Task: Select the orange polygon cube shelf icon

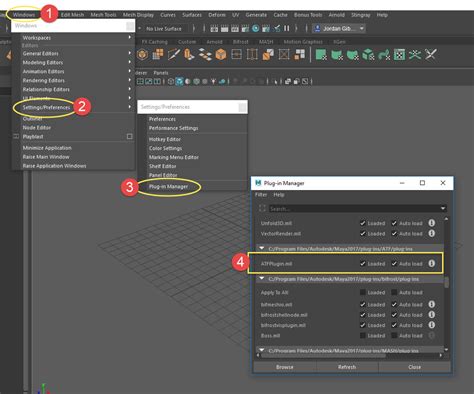Action: click(221, 54)
